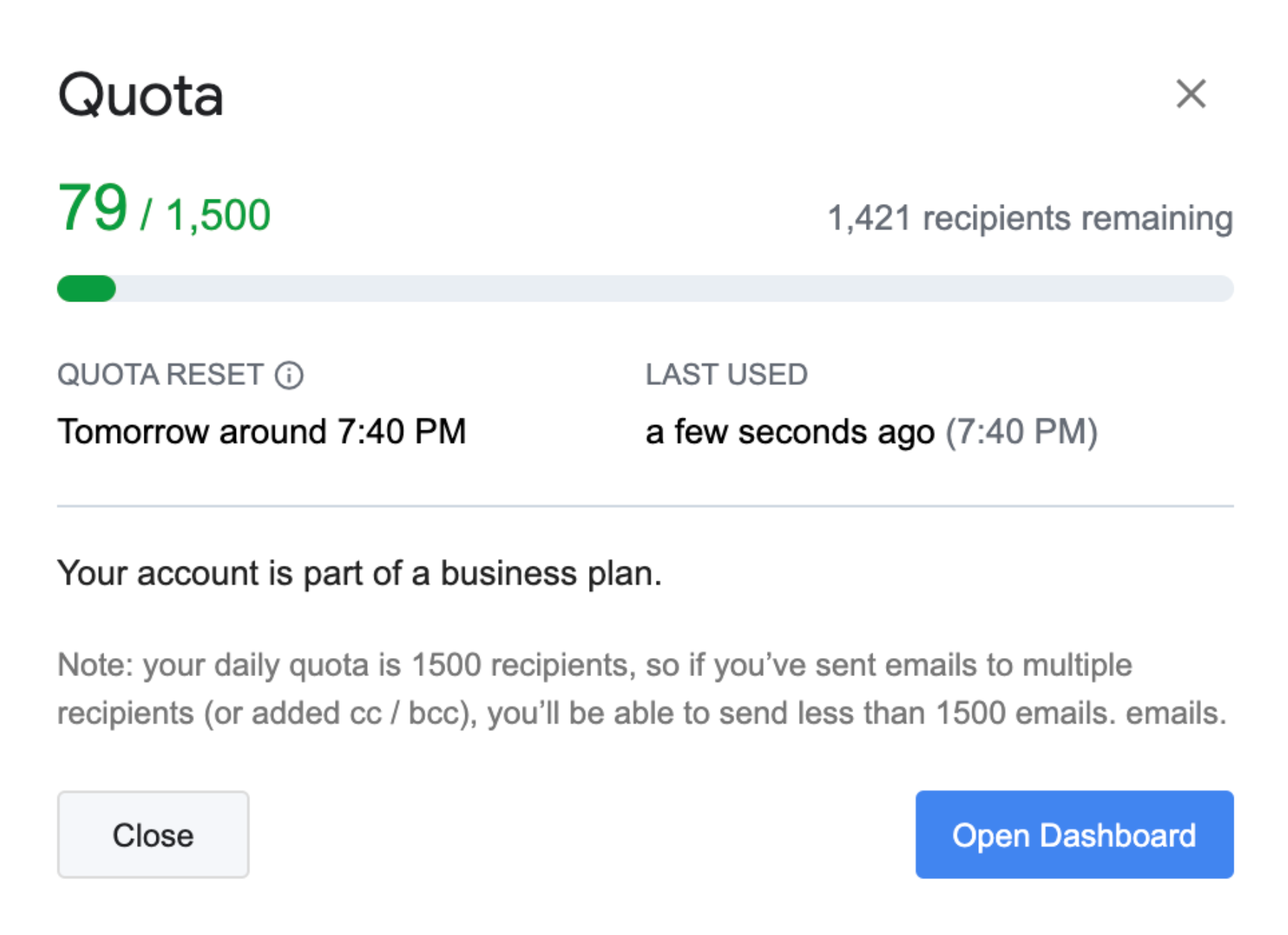Select the business plan account message
Screen dimensions: 1288x935
pyautogui.click(x=361, y=573)
